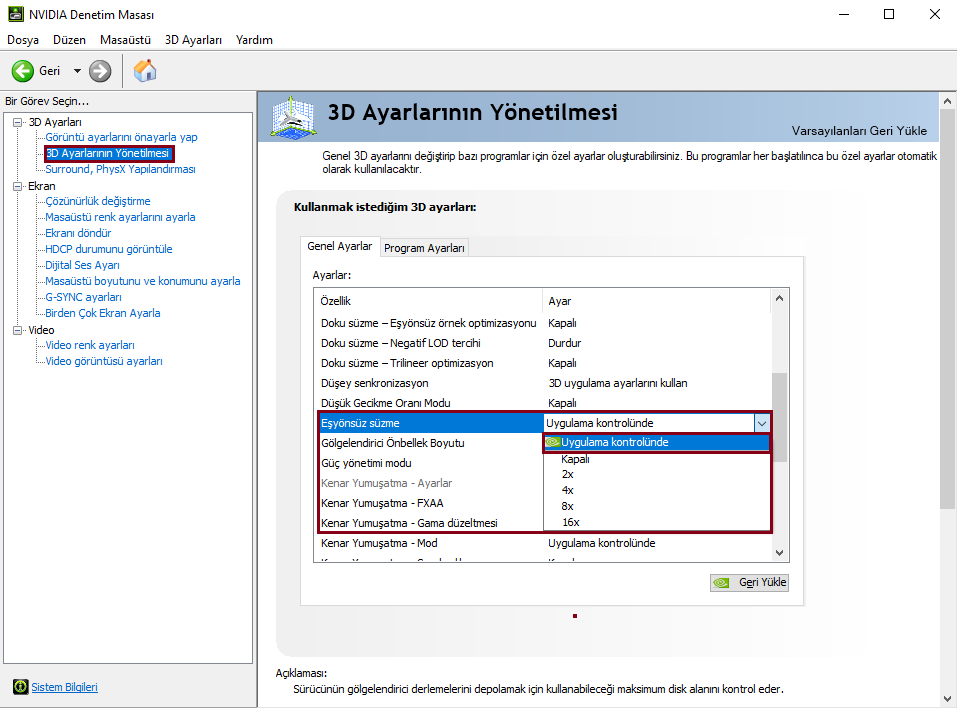
Task: Choose 16x anisotropic filtering option
Action: [657, 522]
